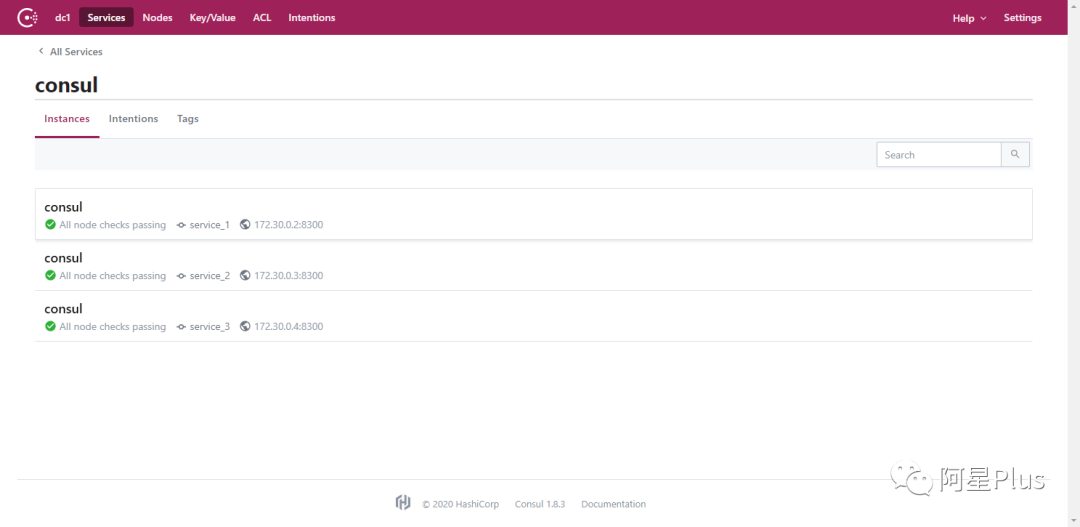Open the Key/Value section
Image resolution: width=1080 pixels, height=527 pixels.
pyautogui.click(x=213, y=17)
